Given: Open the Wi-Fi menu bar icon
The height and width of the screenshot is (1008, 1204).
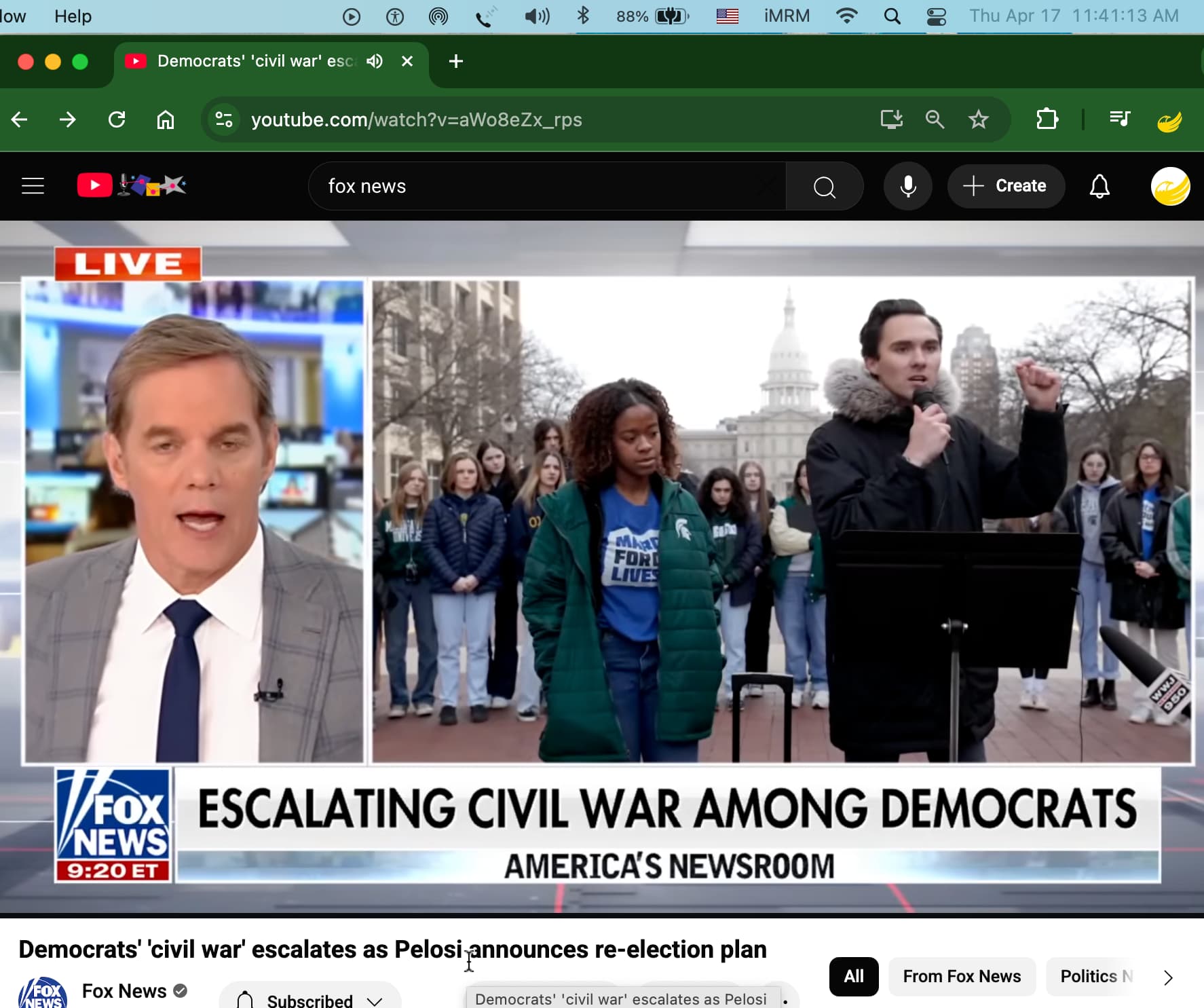Looking at the screenshot, I should [846, 16].
